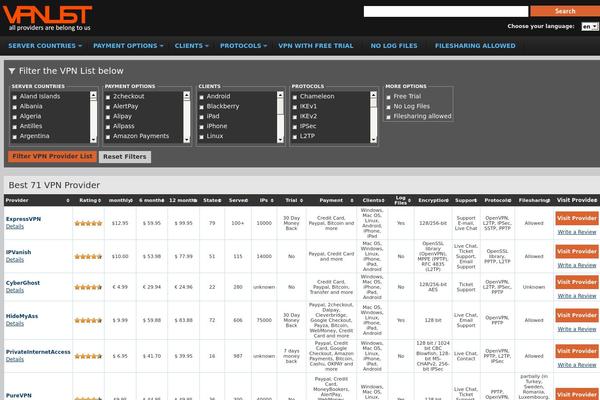Sort by Rating column

pyautogui.click(x=90, y=201)
